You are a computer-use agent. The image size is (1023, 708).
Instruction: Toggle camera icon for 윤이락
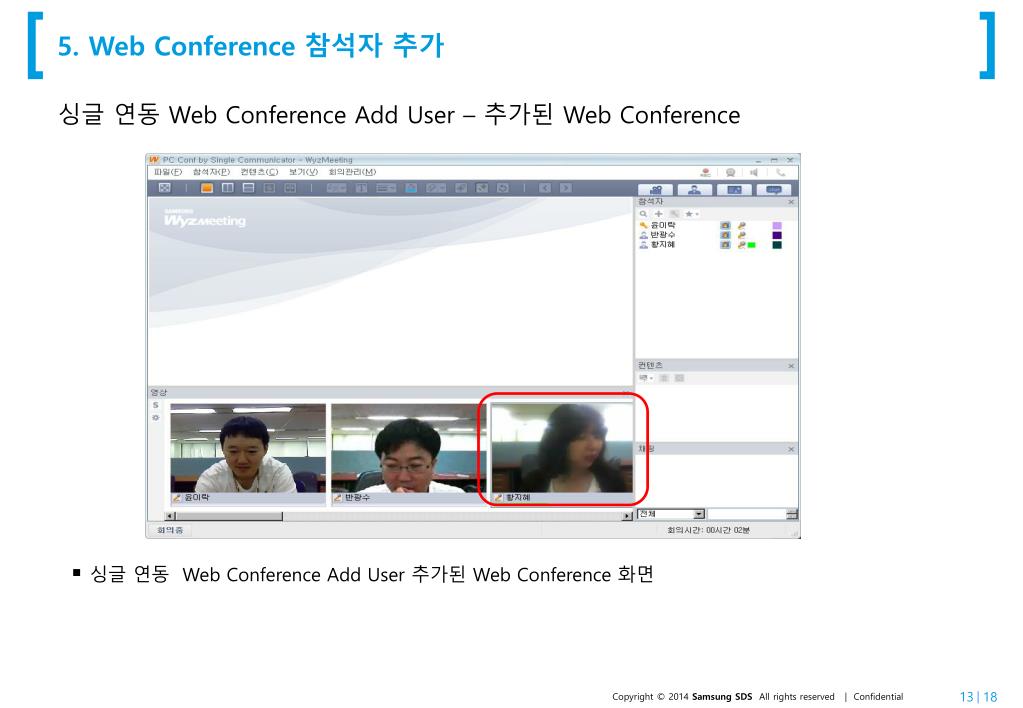pyautogui.click(x=725, y=225)
